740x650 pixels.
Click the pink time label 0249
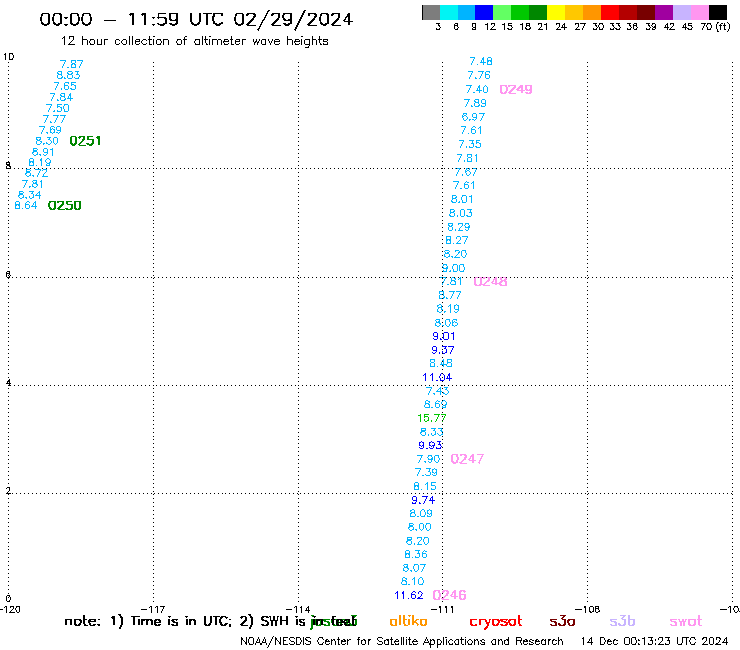coord(516,89)
